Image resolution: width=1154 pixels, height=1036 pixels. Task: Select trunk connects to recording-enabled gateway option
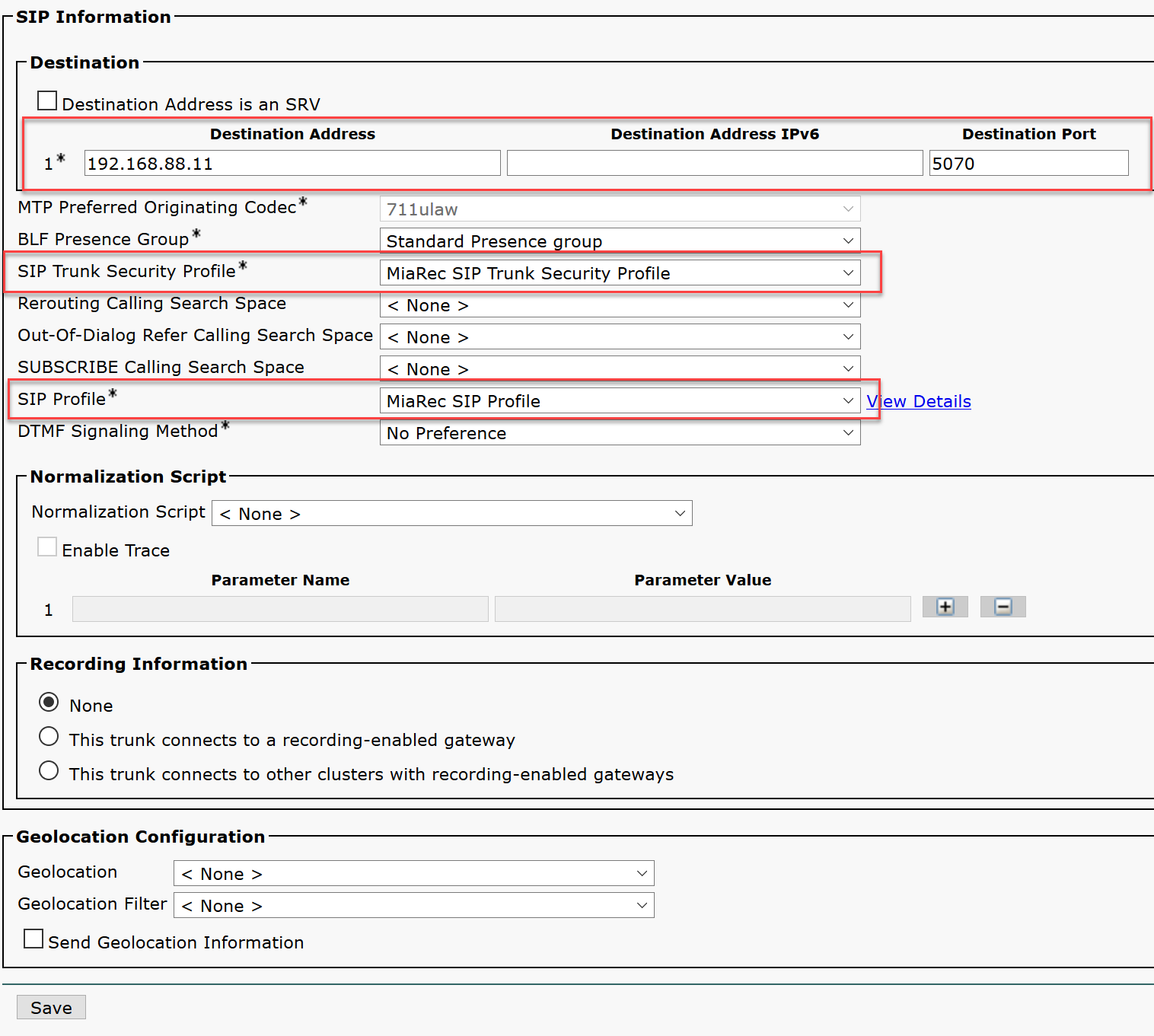click(49, 736)
